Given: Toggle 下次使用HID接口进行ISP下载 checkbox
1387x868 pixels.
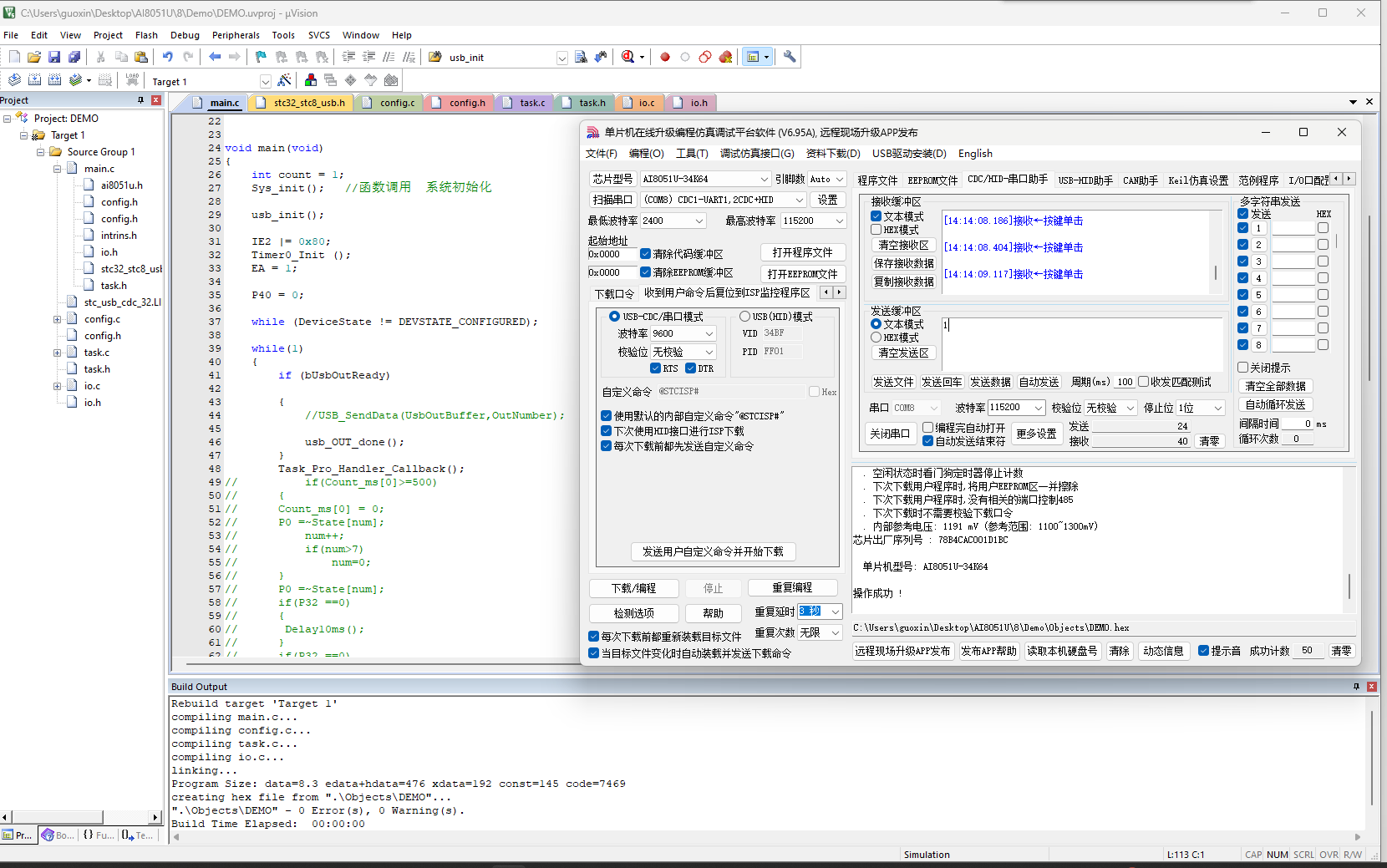Looking at the screenshot, I should [606, 431].
